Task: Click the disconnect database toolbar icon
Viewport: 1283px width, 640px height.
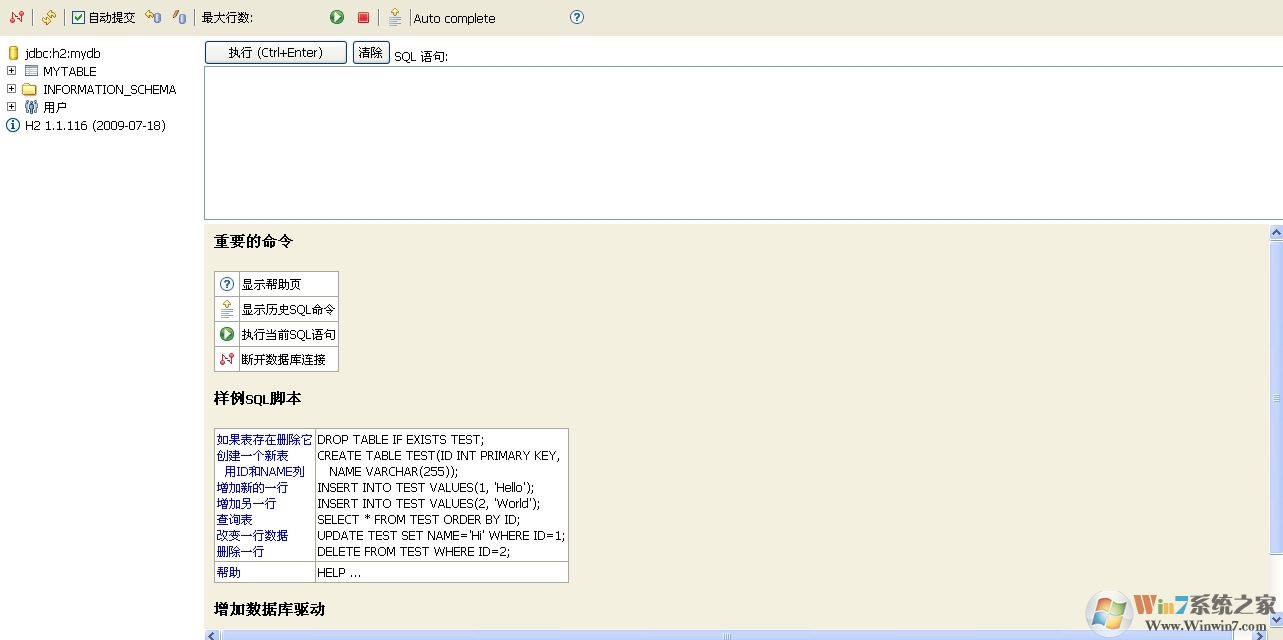Action: click(x=16, y=16)
